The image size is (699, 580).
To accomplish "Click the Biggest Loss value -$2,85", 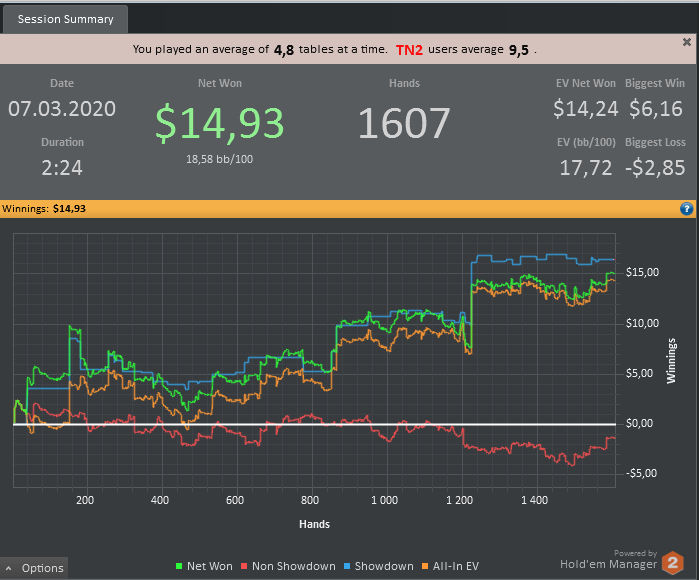I will [x=655, y=168].
